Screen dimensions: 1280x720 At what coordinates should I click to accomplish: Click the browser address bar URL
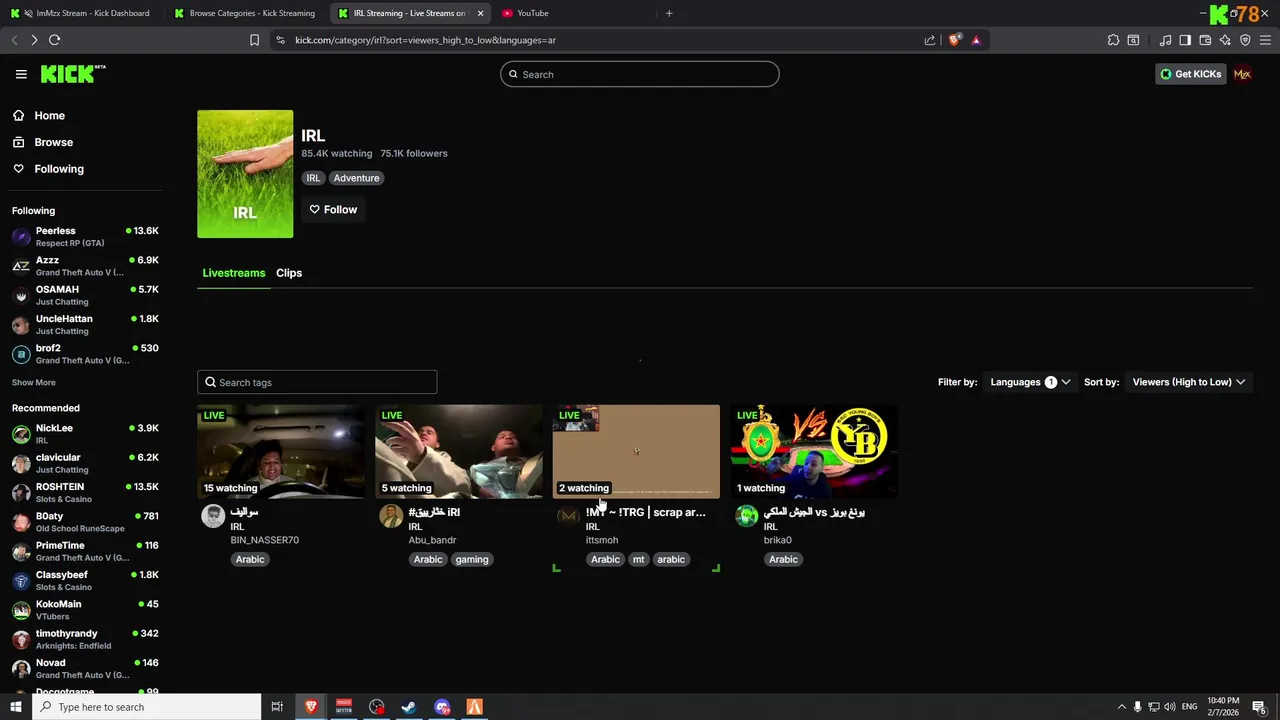425,40
